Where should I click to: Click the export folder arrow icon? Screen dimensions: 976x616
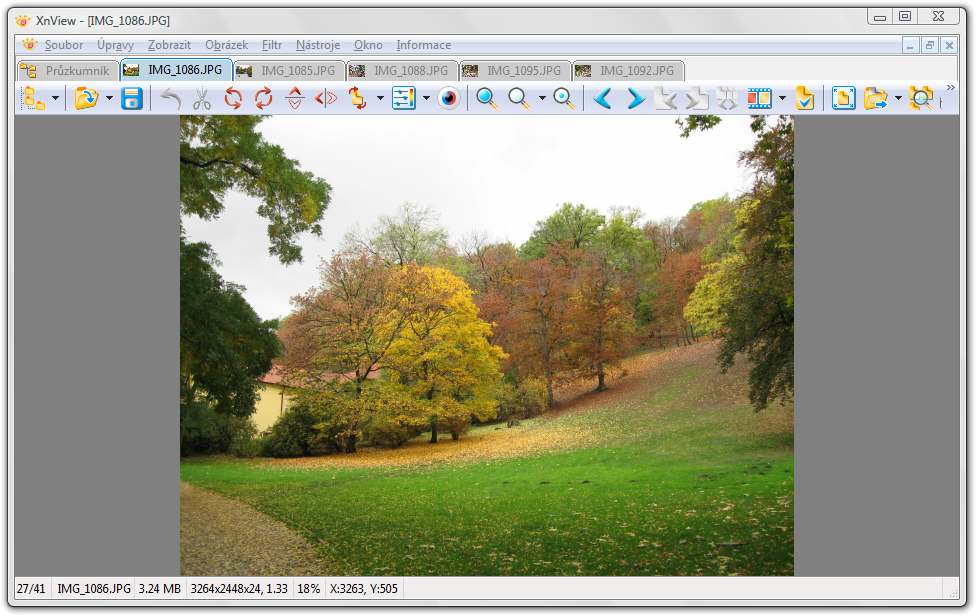pos(875,98)
